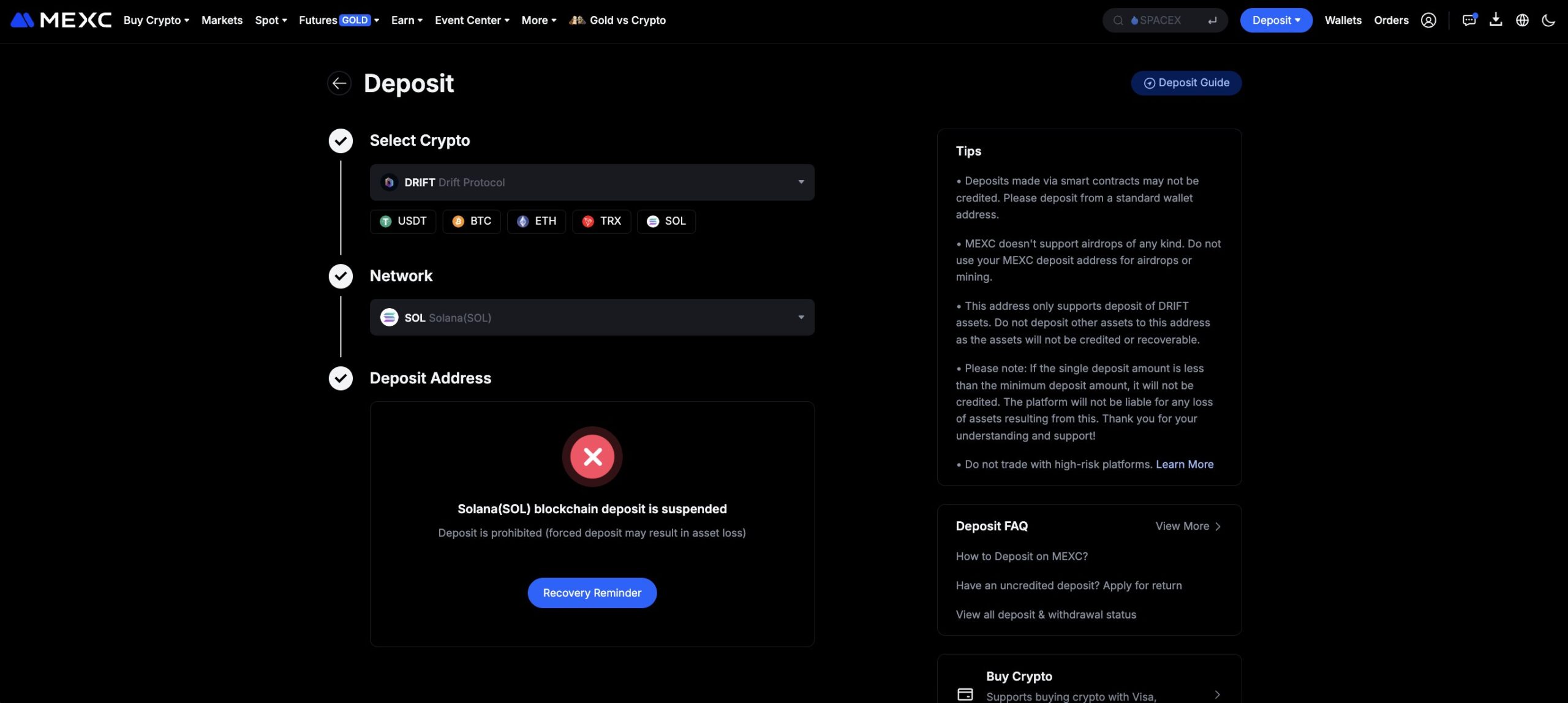Click the search magnifier icon
The height and width of the screenshot is (703, 1568).
(x=1118, y=20)
